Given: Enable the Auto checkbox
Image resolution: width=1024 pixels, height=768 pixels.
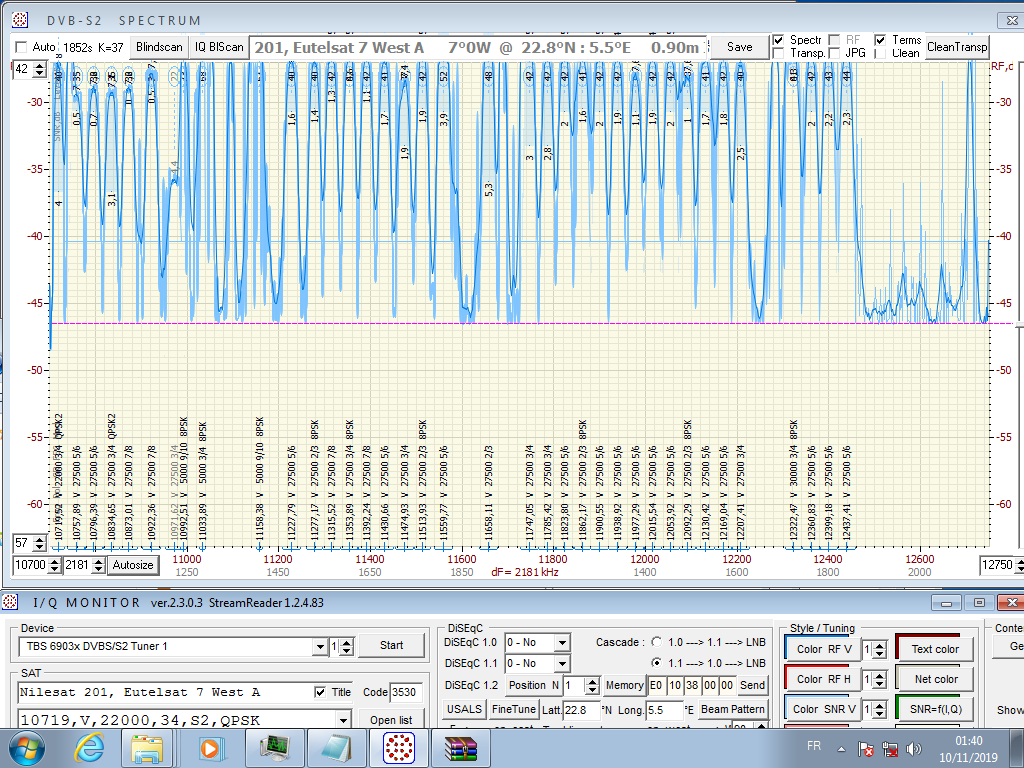Looking at the screenshot, I should (x=21, y=47).
